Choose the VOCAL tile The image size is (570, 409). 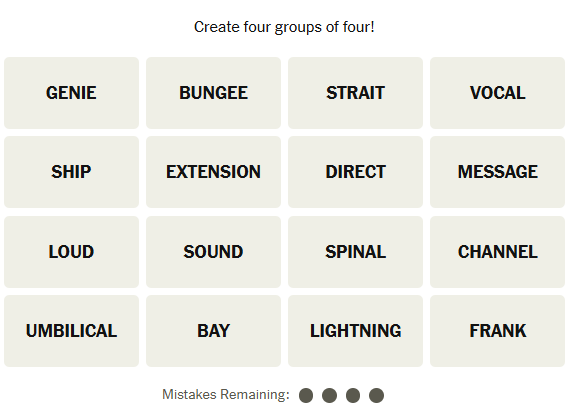497,93
